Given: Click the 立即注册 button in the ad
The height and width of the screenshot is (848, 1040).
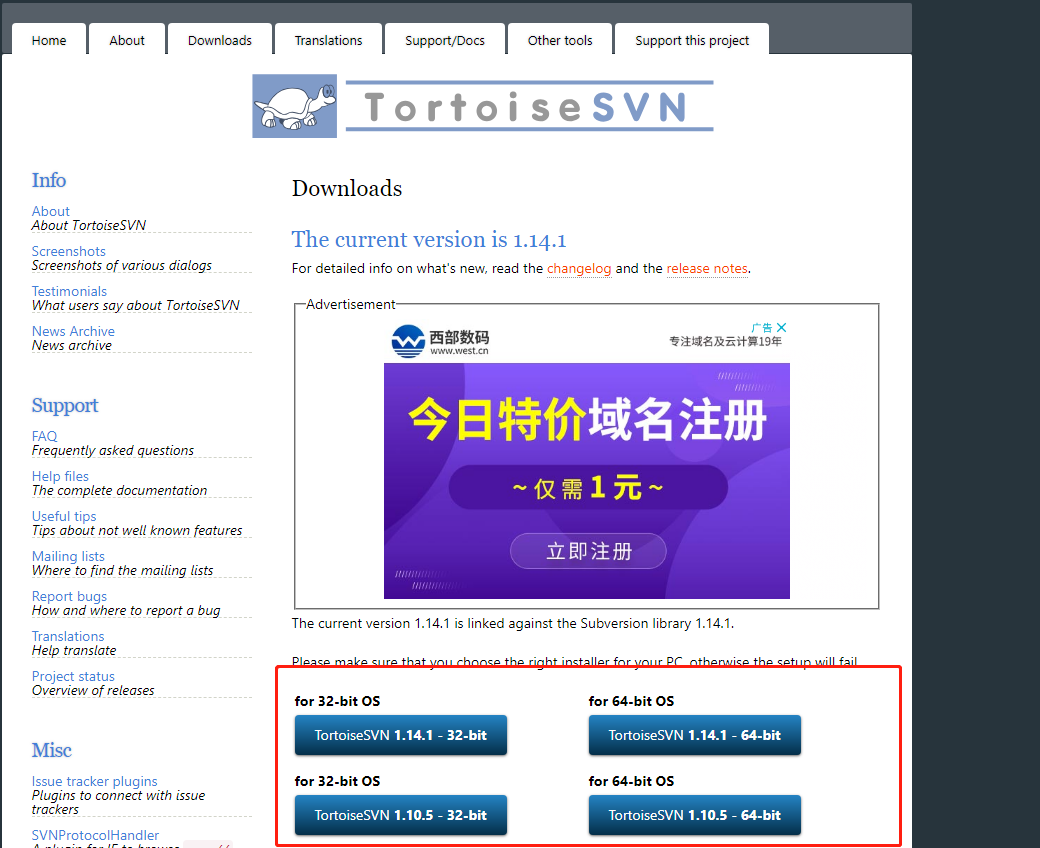Looking at the screenshot, I should click(x=588, y=551).
